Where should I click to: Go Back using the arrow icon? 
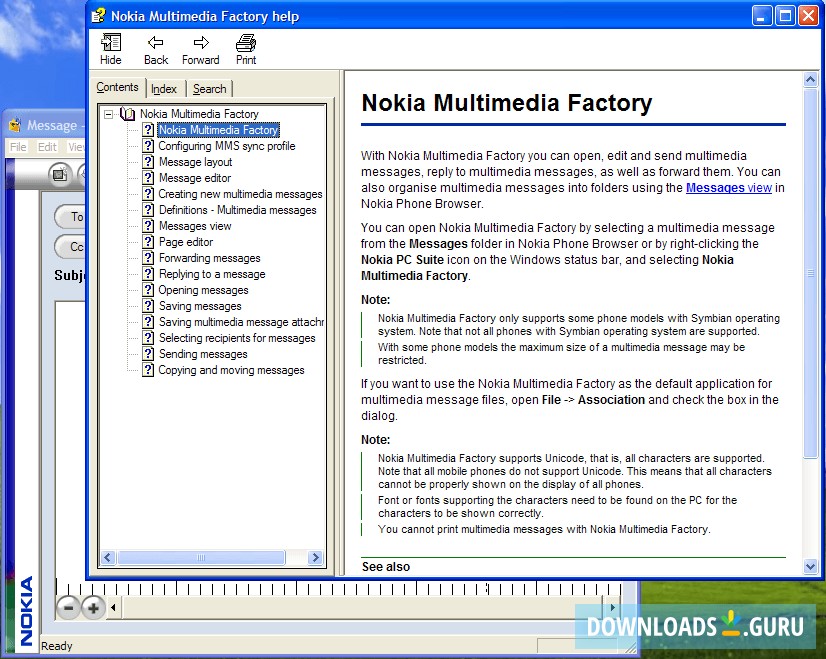pos(156,43)
